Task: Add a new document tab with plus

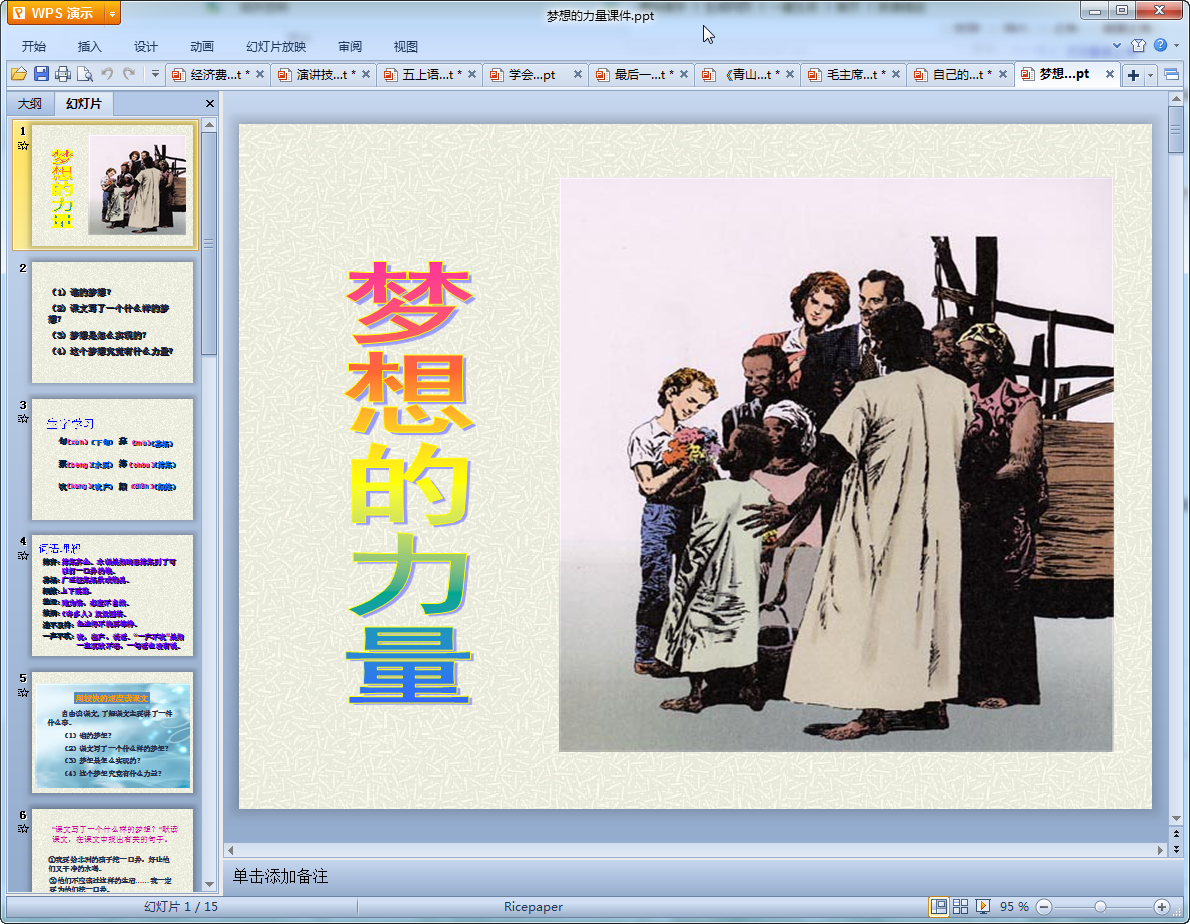Action: pos(1133,75)
